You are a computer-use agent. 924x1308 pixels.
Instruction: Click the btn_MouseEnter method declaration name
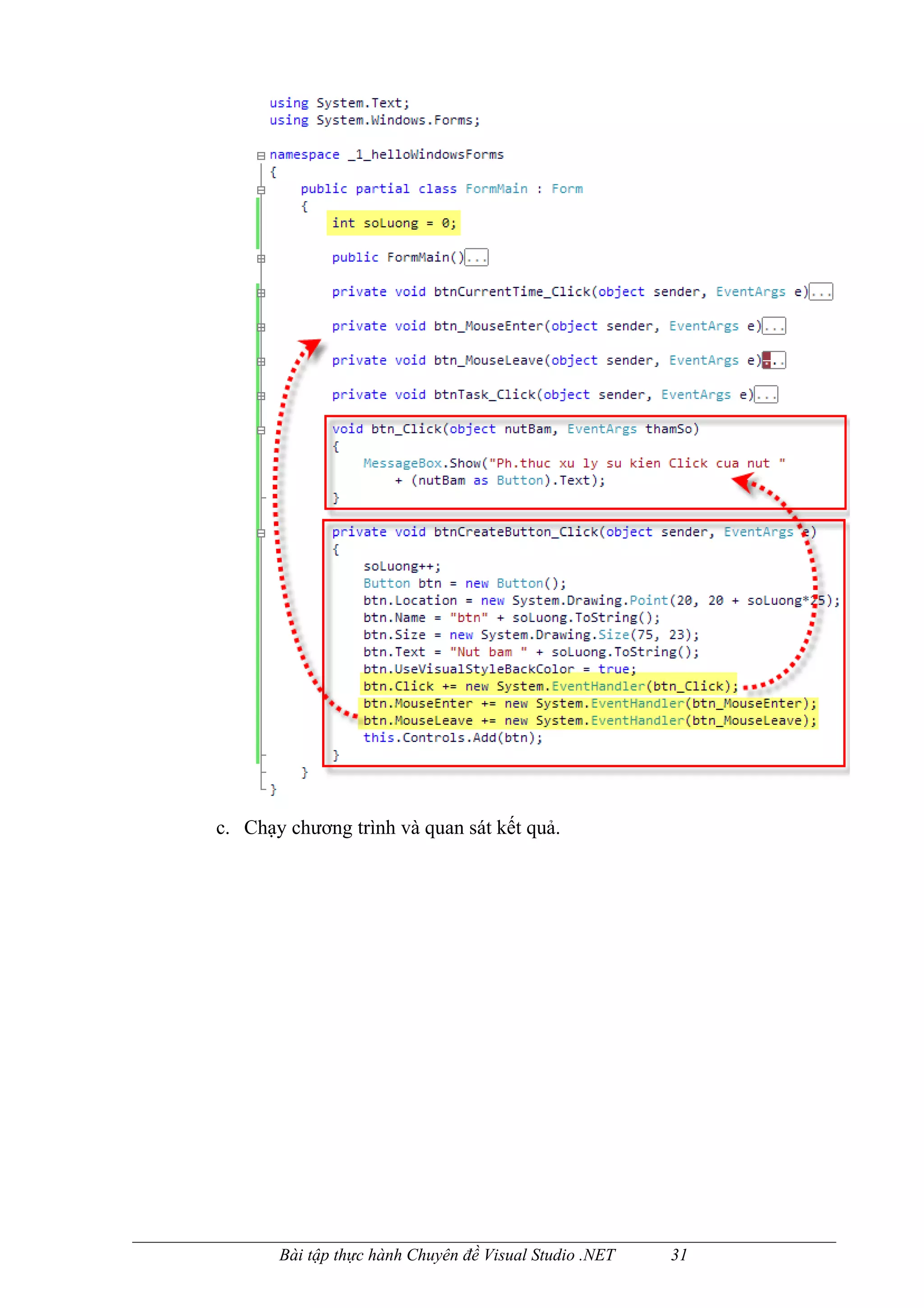click(489, 326)
